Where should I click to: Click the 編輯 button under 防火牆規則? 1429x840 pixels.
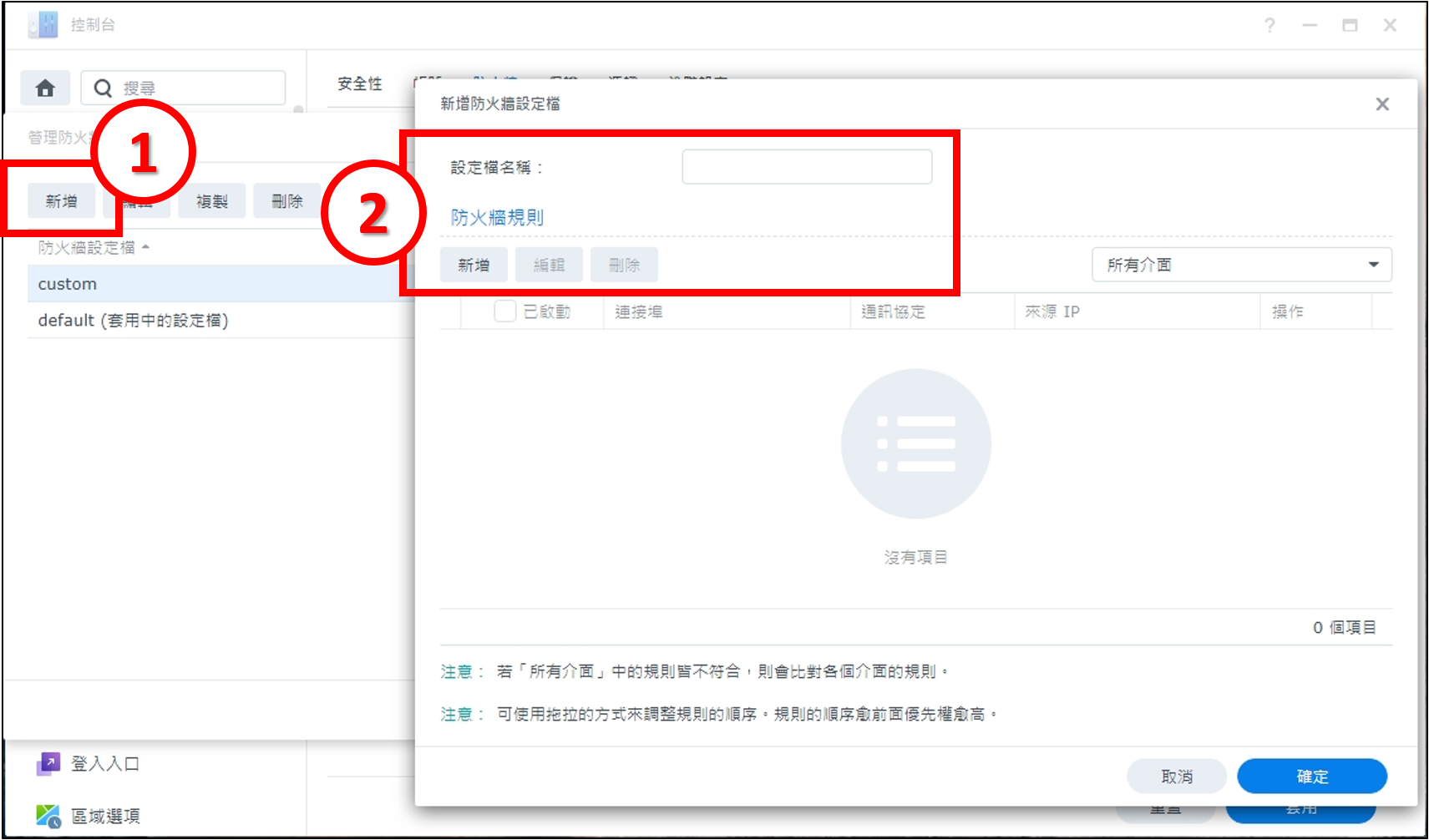(x=549, y=265)
